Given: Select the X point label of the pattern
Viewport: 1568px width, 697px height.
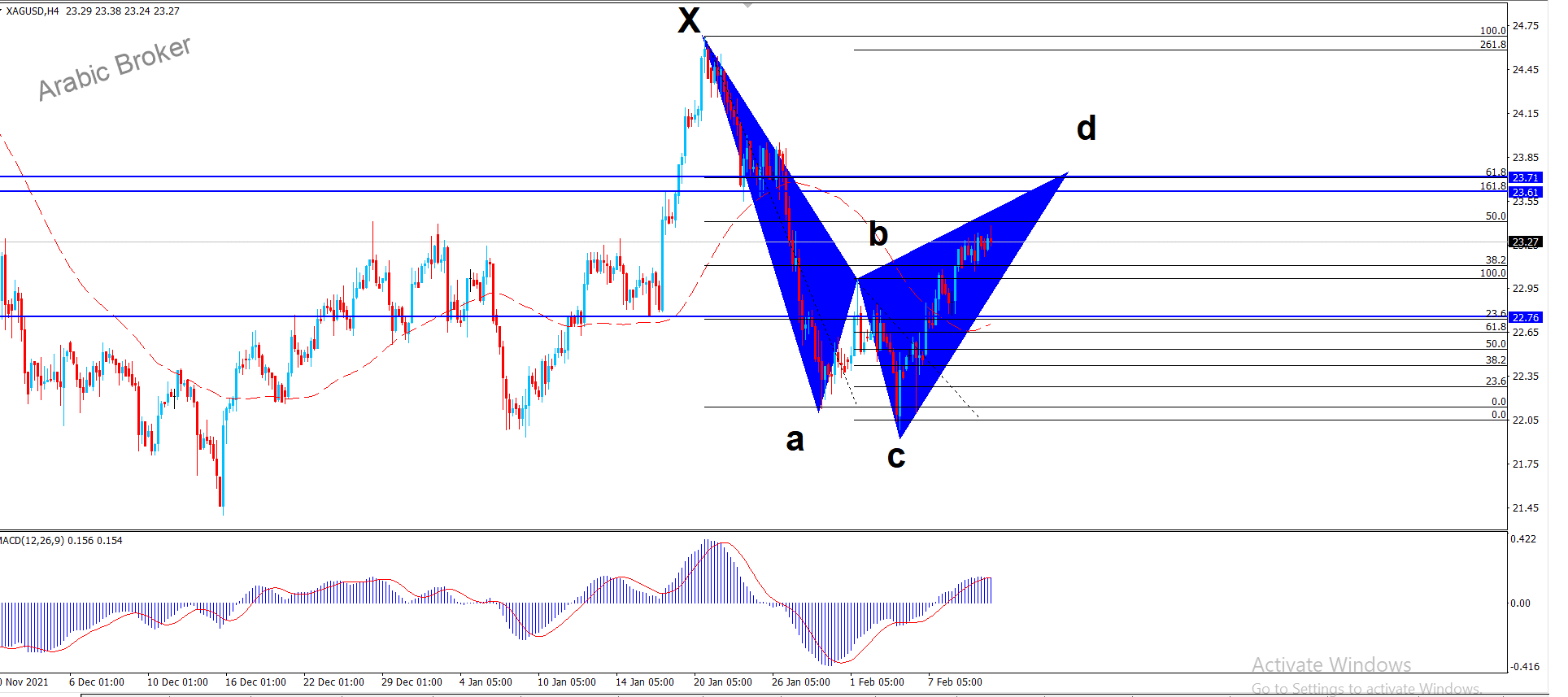Looking at the screenshot, I should click(689, 20).
